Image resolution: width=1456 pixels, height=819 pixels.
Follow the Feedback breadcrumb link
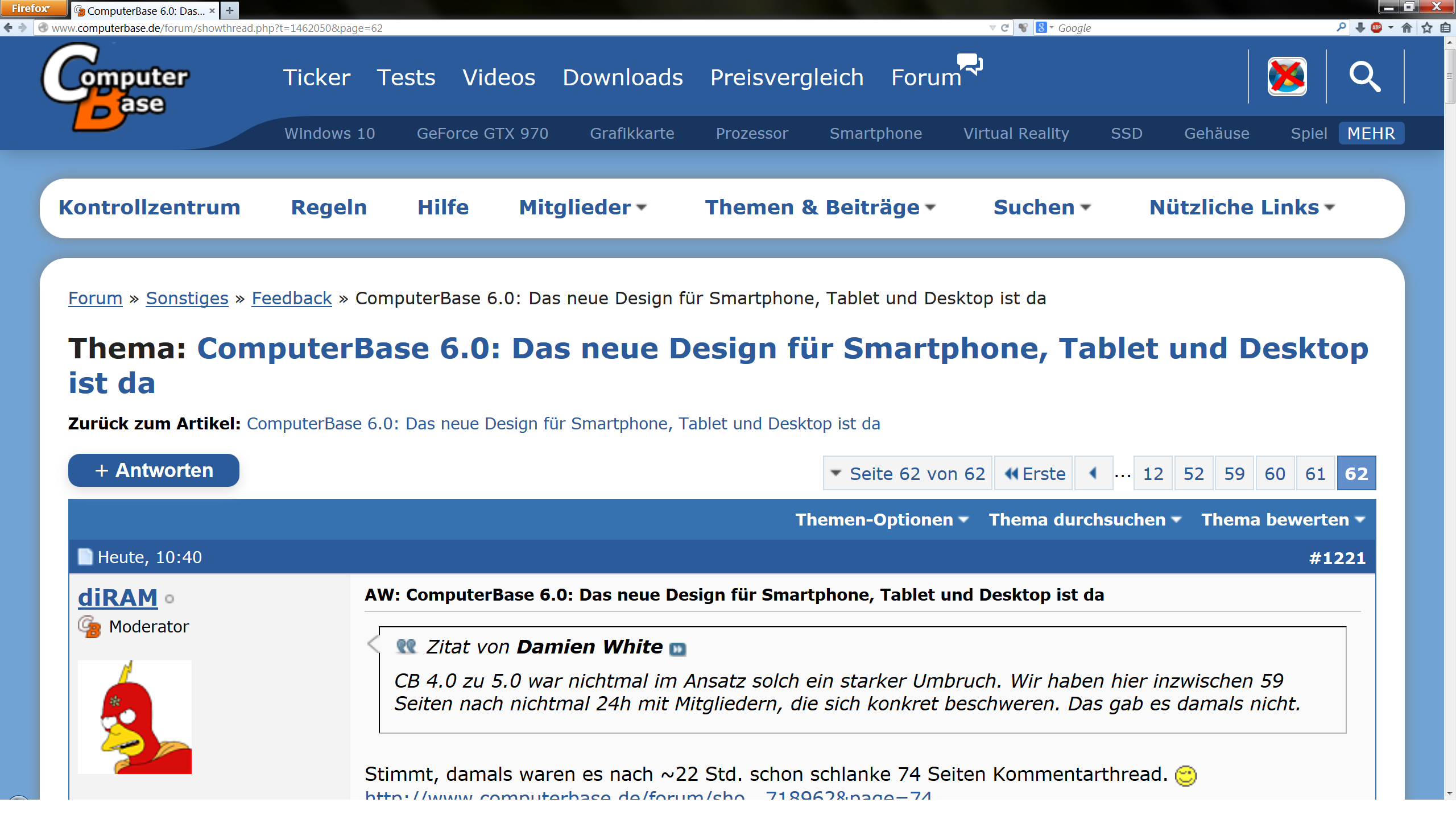click(x=291, y=298)
